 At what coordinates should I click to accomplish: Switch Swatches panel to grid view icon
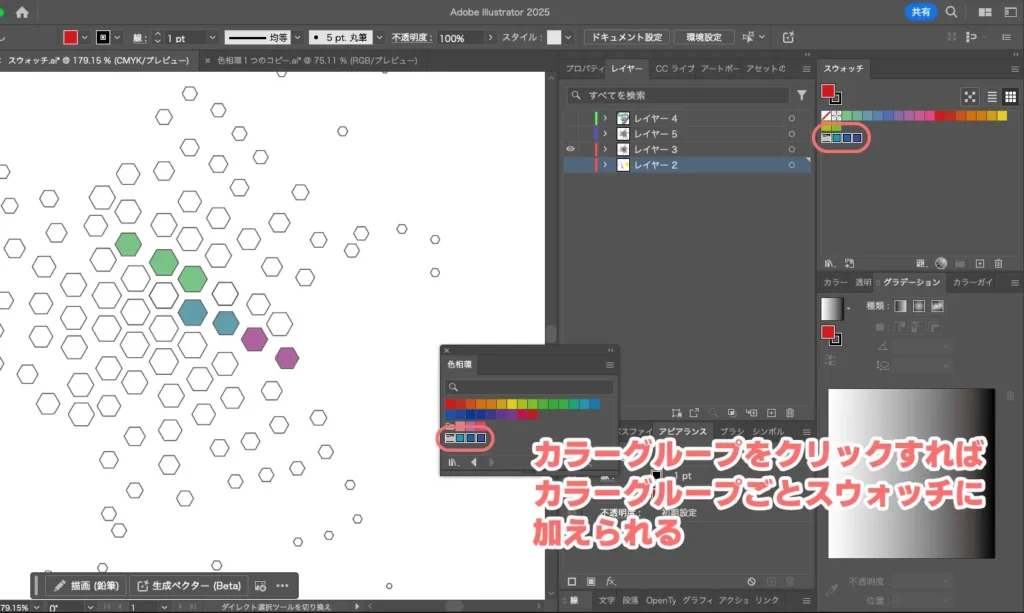point(1011,96)
